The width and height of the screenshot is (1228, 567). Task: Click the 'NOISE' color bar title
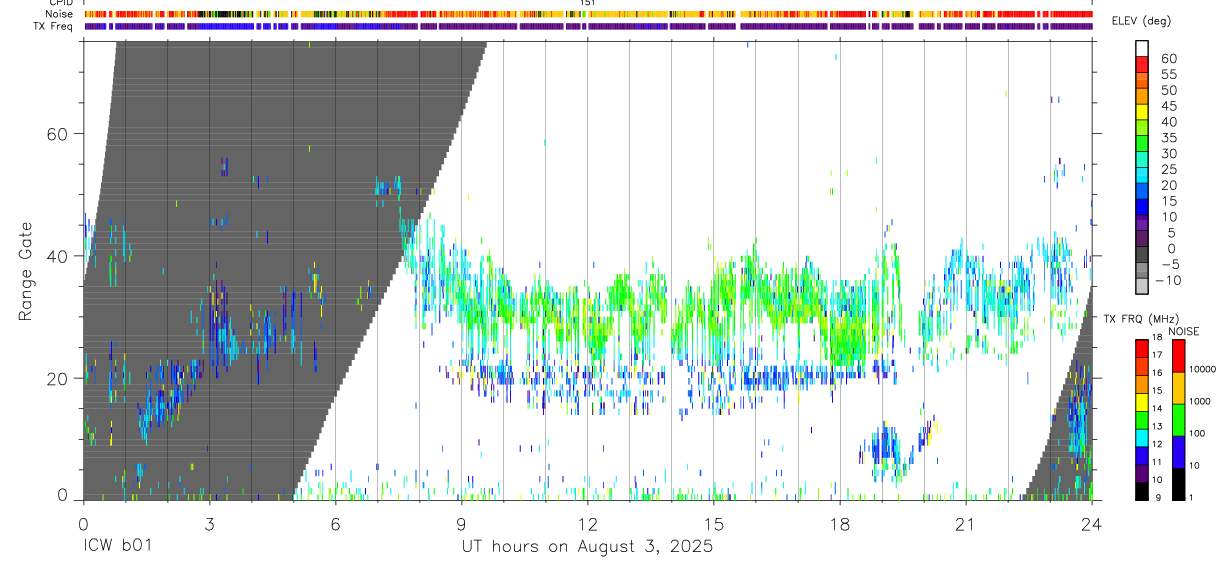coord(1183,331)
